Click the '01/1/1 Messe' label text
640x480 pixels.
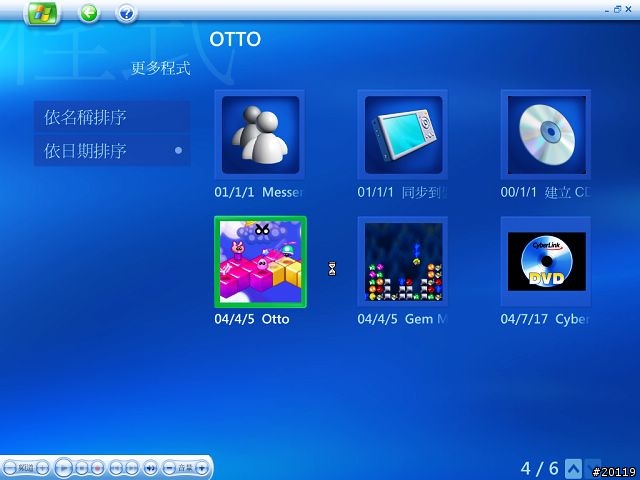click(258, 192)
